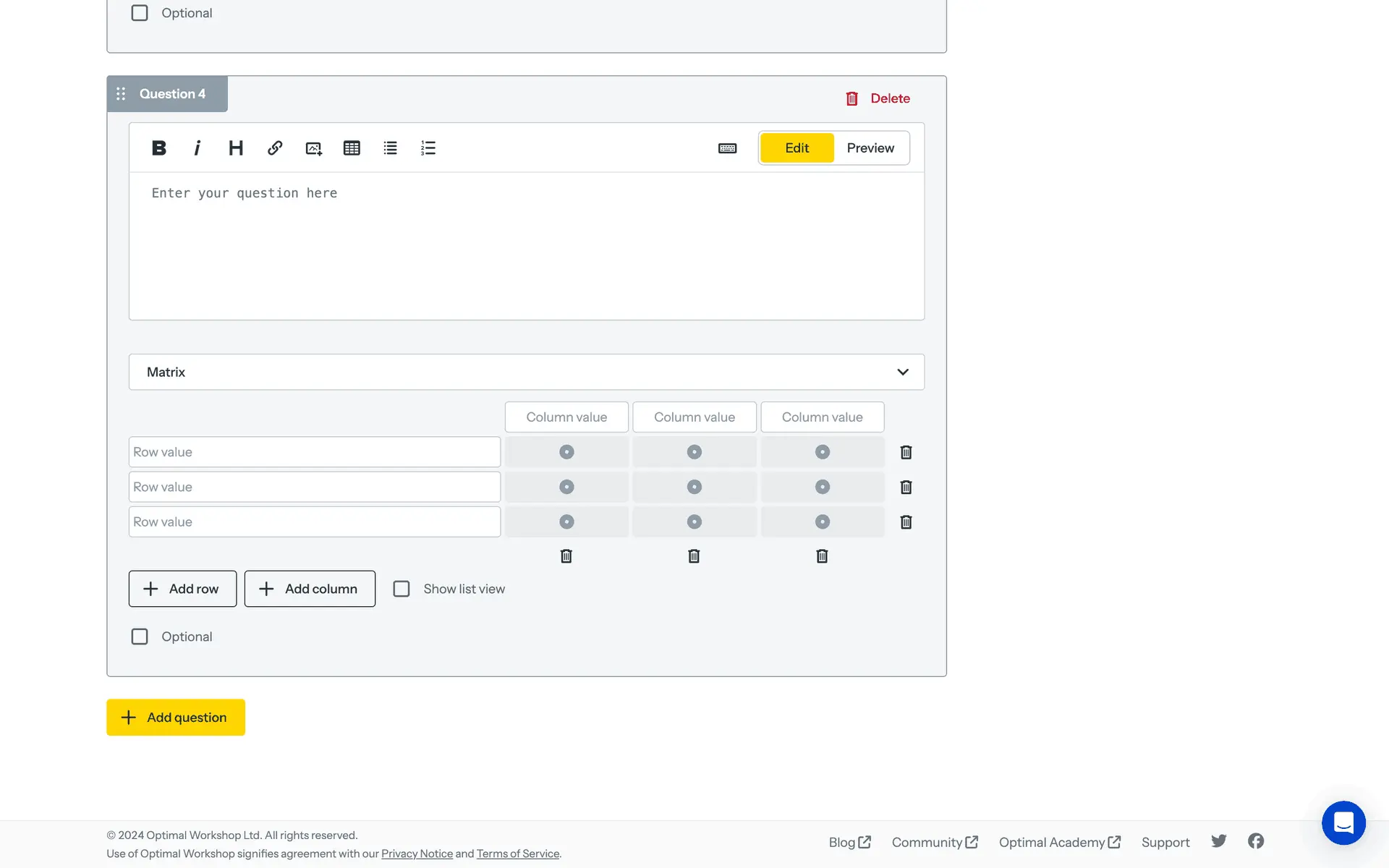Switch to the Edit tab

pos(797,148)
